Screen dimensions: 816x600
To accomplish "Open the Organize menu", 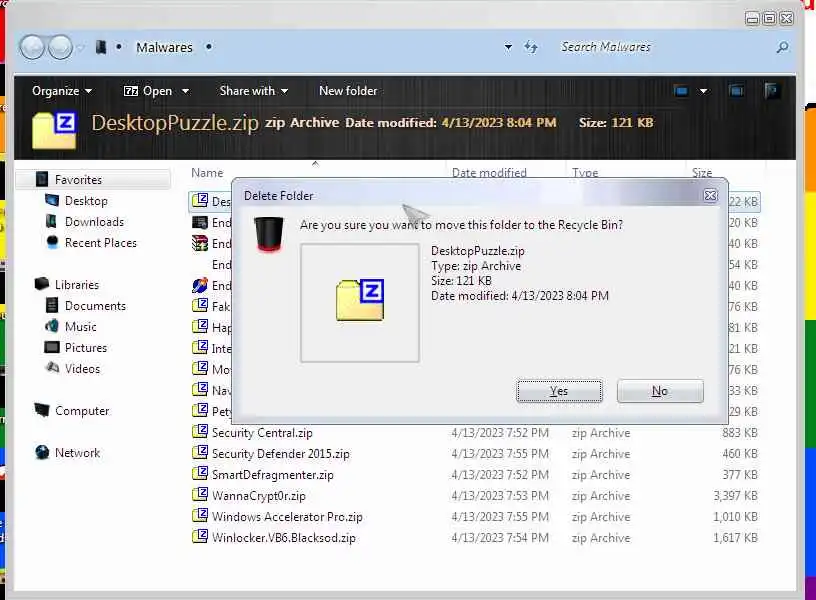I will point(62,91).
